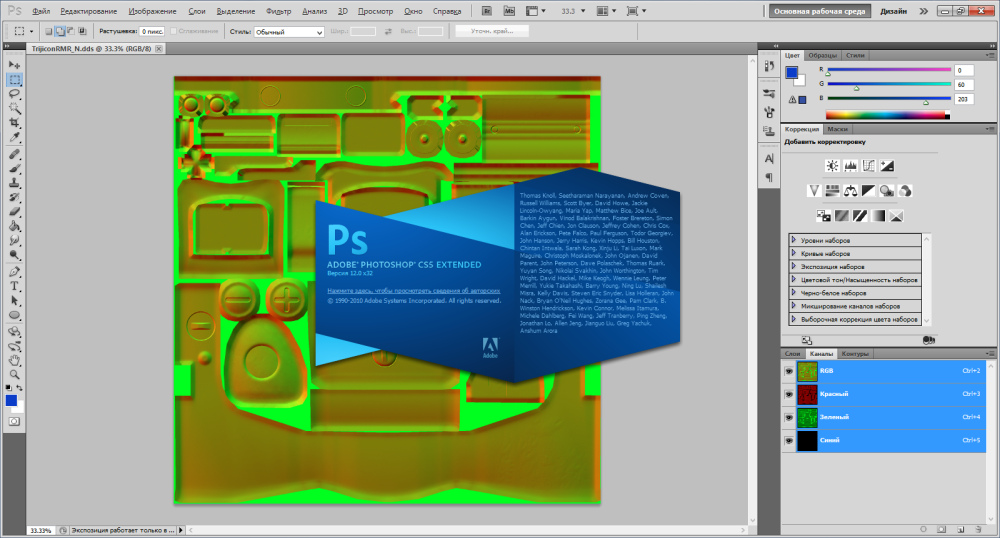This screenshot has width=1000, height=538.
Task: Add a Photo Filter adjustment
Action: [x=886, y=191]
